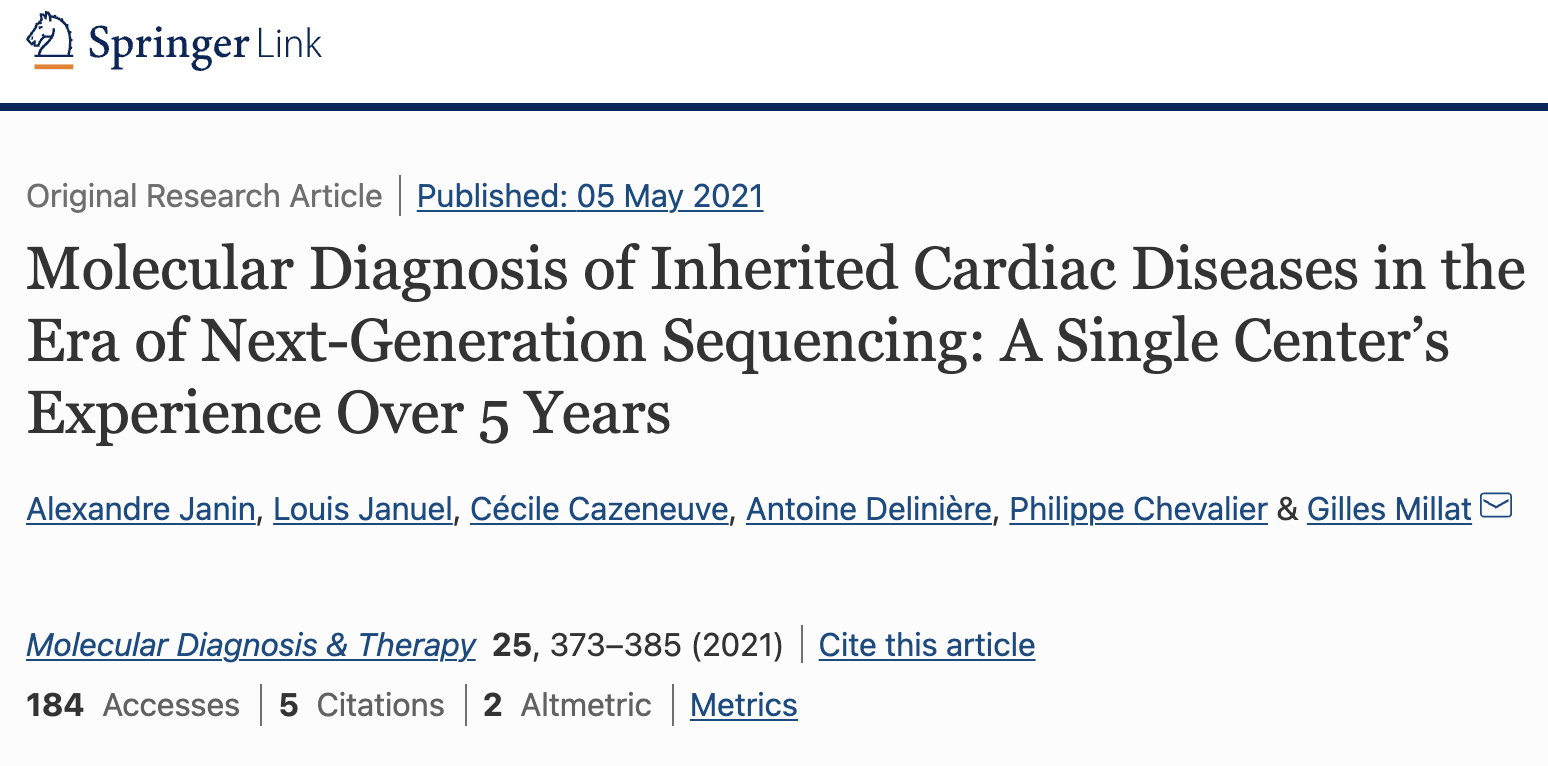Select author Louis Januel
1548x766 pixels.
[363, 509]
